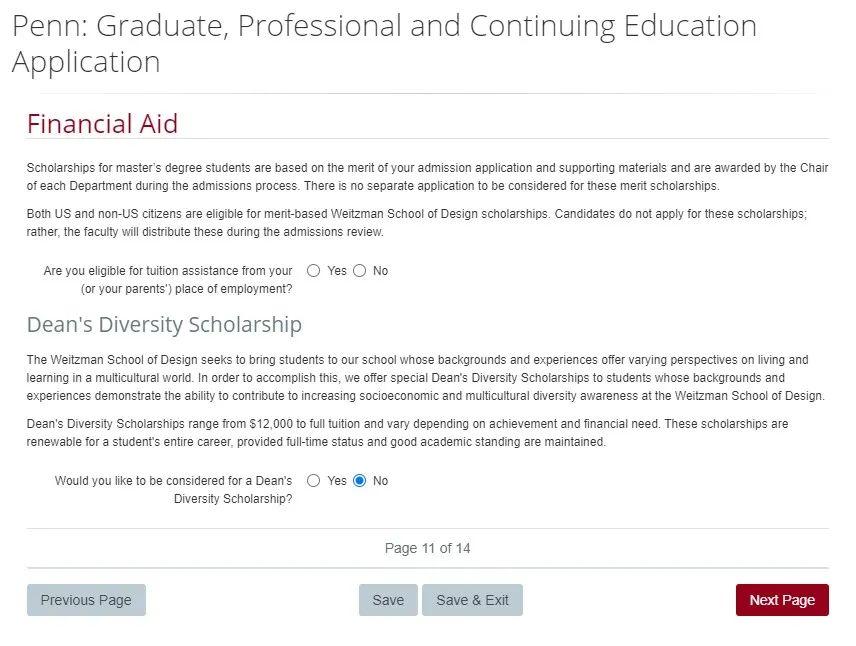Click the 'No' text label for Diversity Scholarship
856x646 pixels.
tap(381, 481)
